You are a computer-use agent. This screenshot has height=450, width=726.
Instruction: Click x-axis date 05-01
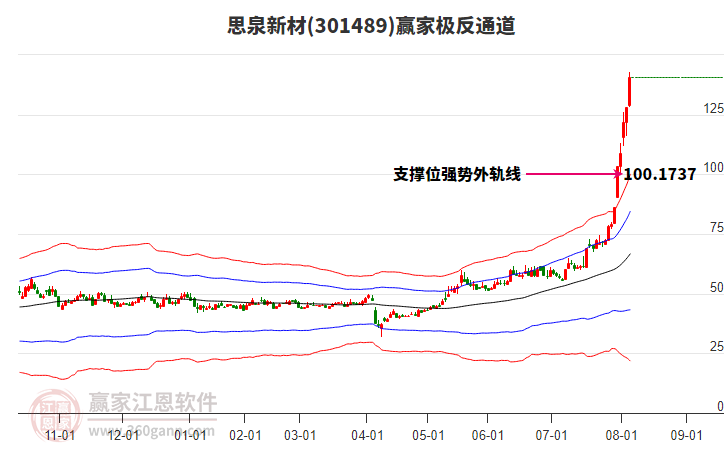[x=428, y=436]
